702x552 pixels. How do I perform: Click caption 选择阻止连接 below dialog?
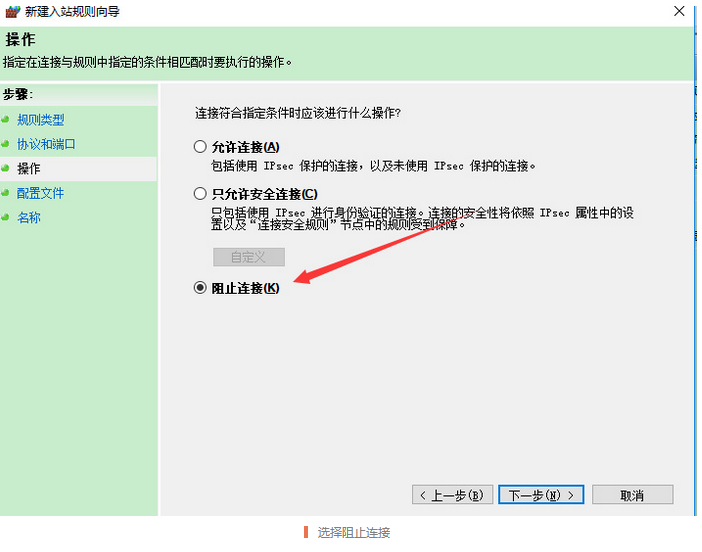click(x=354, y=532)
